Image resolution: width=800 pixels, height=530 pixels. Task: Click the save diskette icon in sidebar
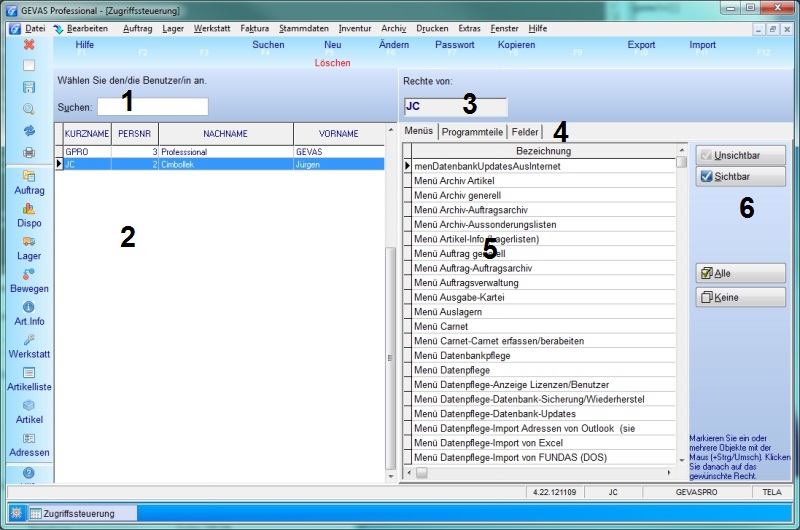click(x=29, y=87)
